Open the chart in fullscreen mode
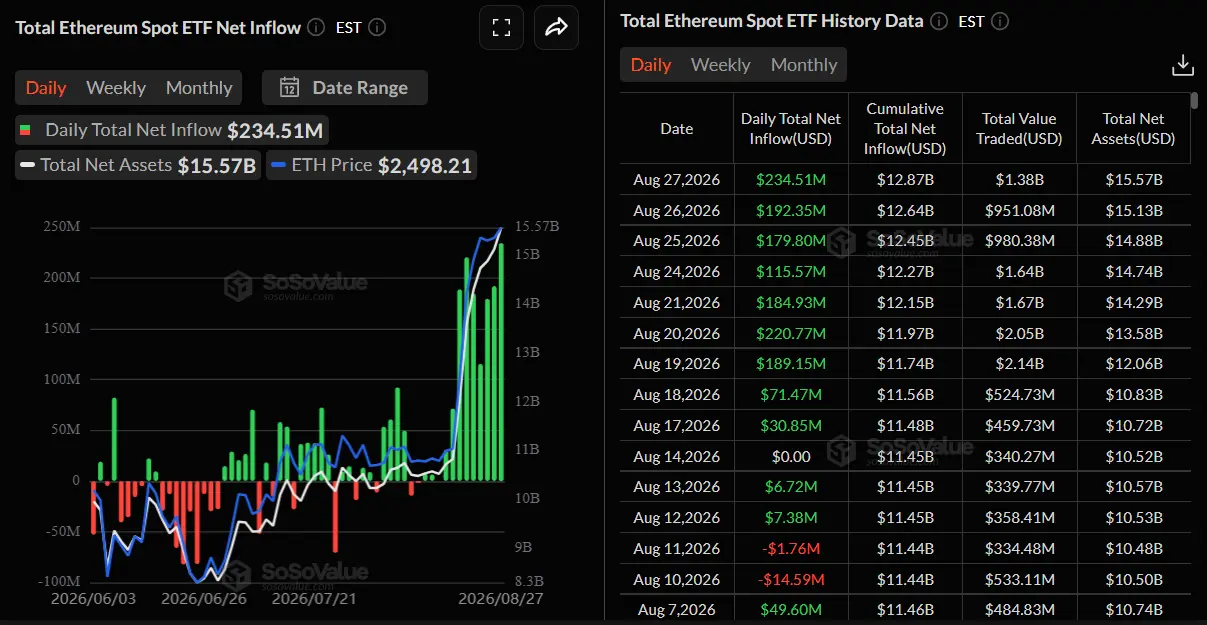1207x625 pixels. click(501, 27)
